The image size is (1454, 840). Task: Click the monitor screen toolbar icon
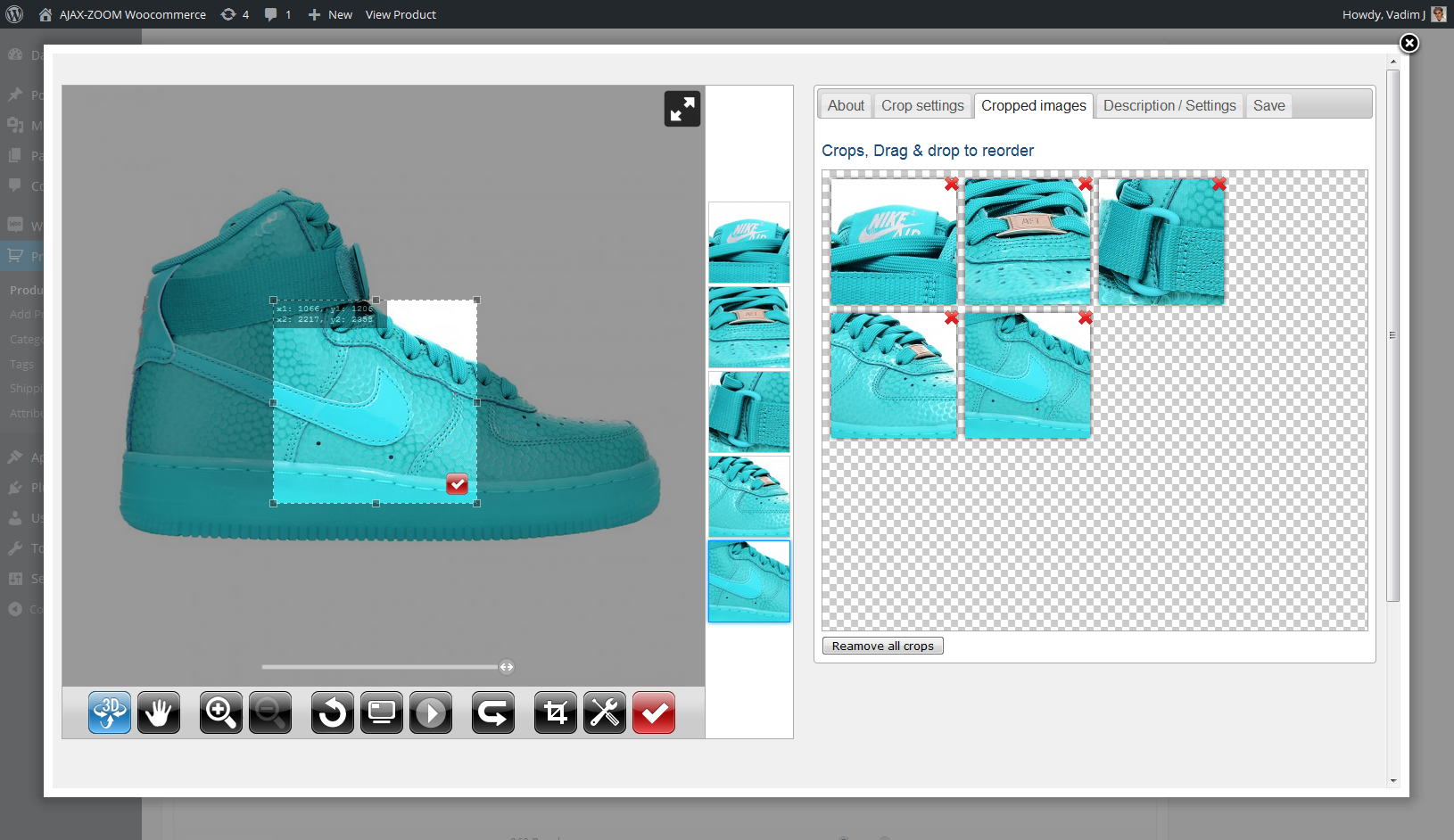coord(382,712)
